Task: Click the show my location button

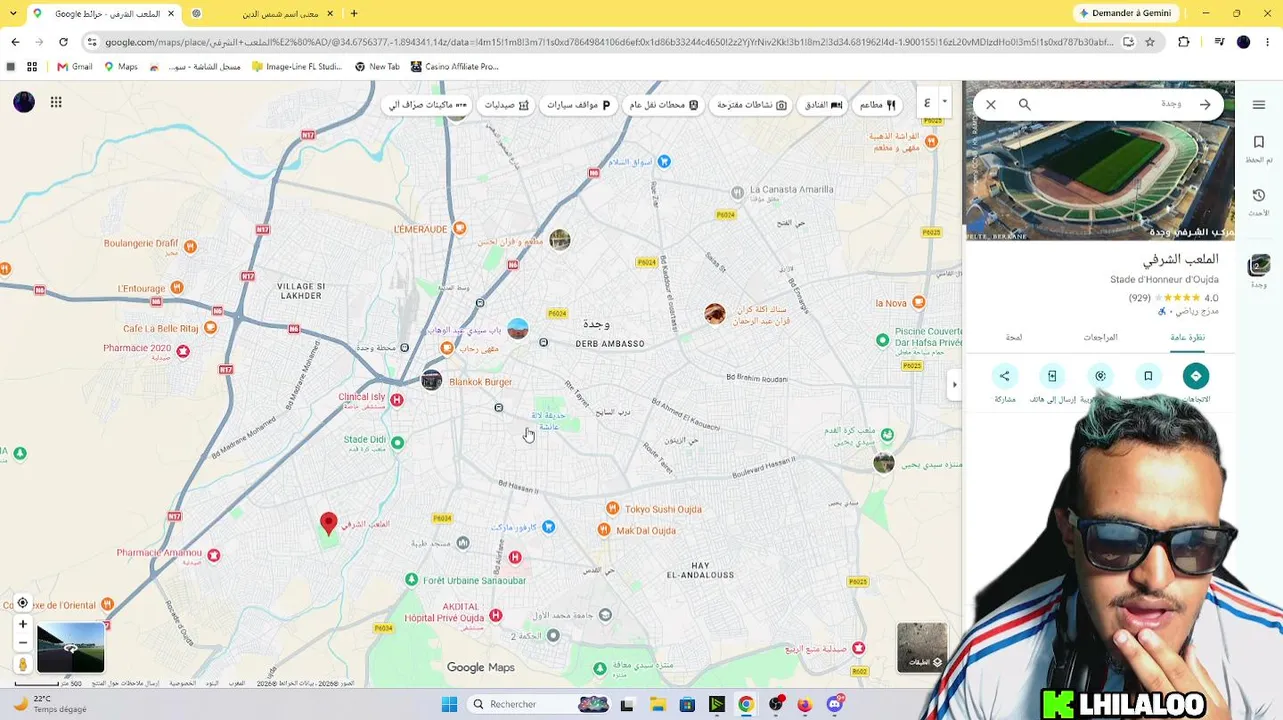Action: (23, 603)
